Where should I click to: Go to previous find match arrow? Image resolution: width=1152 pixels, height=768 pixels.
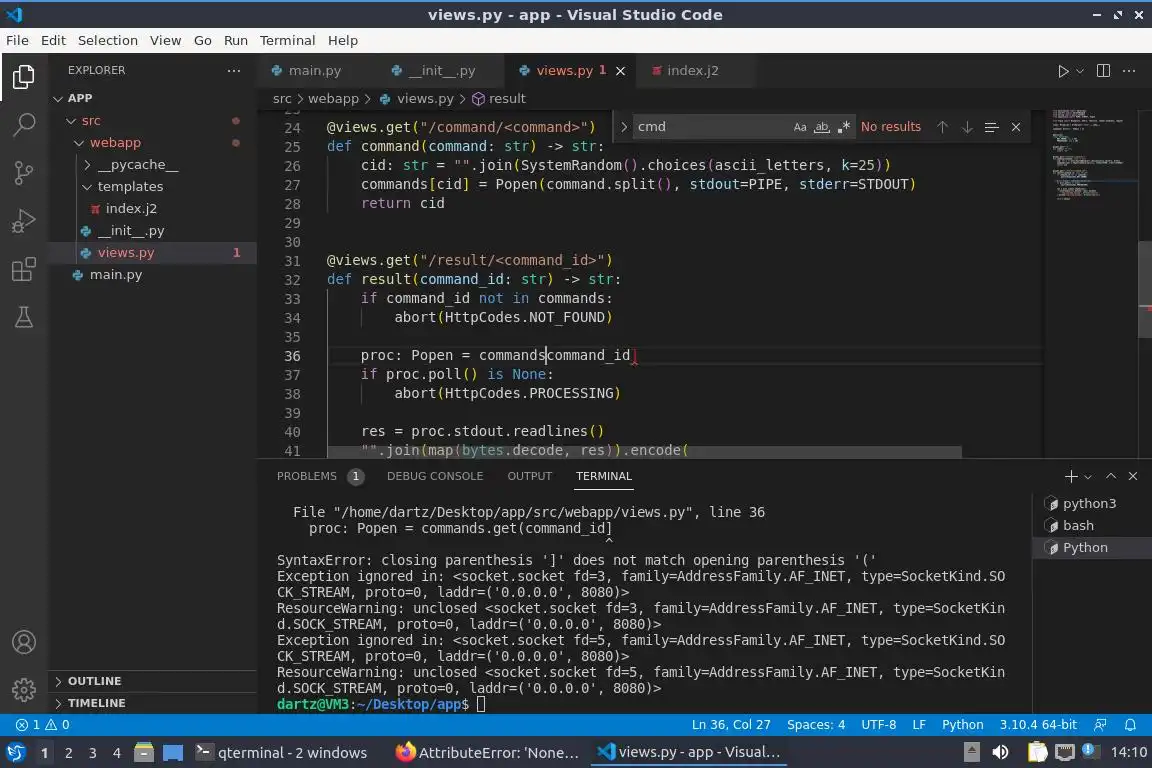[942, 127]
